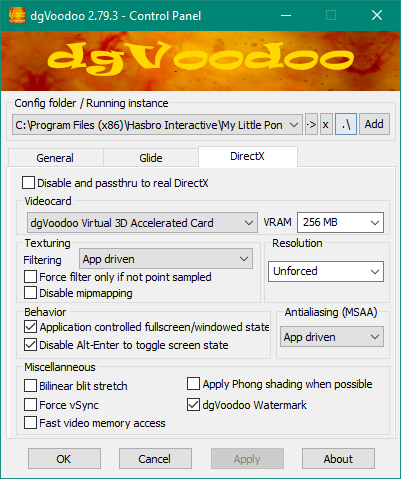Check the Force vSync option
Viewport: 401px width, 479px height.
tap(30, 405)
